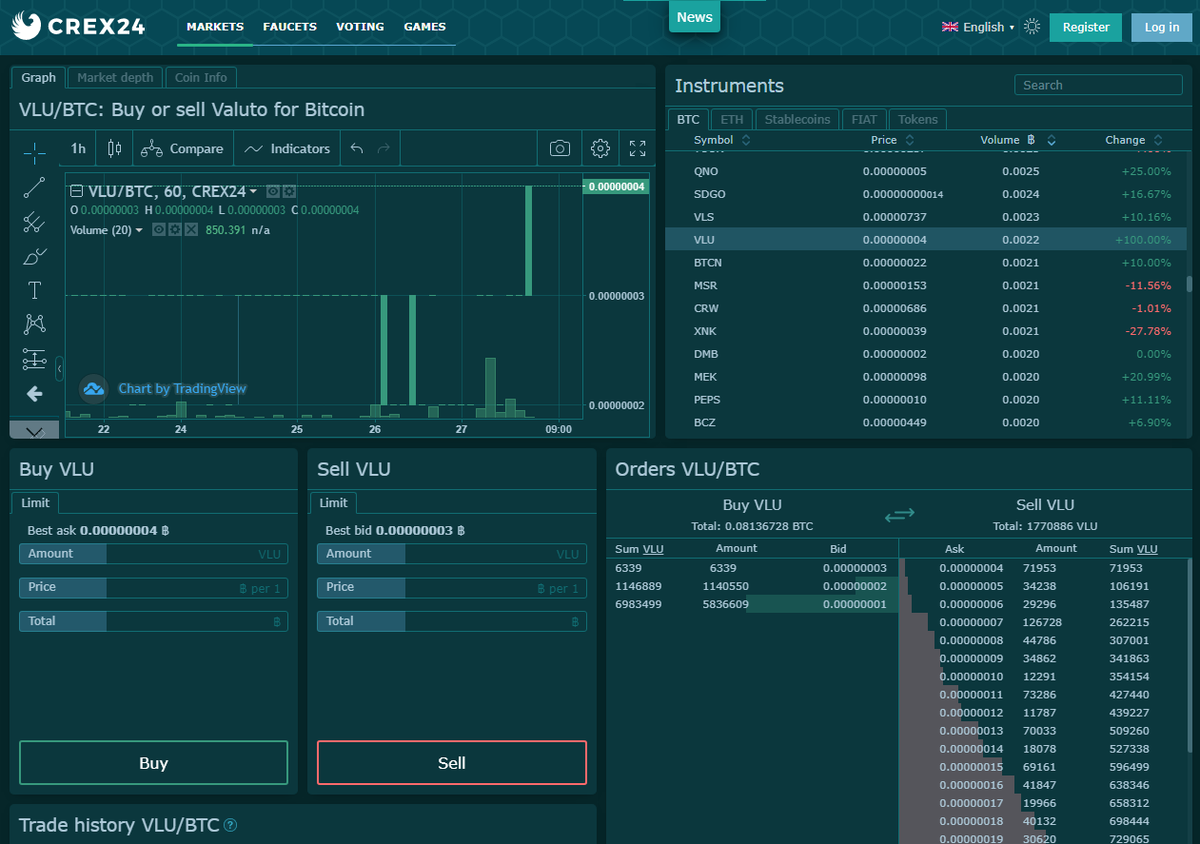Viewport: 1200px width, 844px height.
Task: Open the Indicators list
Action: [286, 148]
